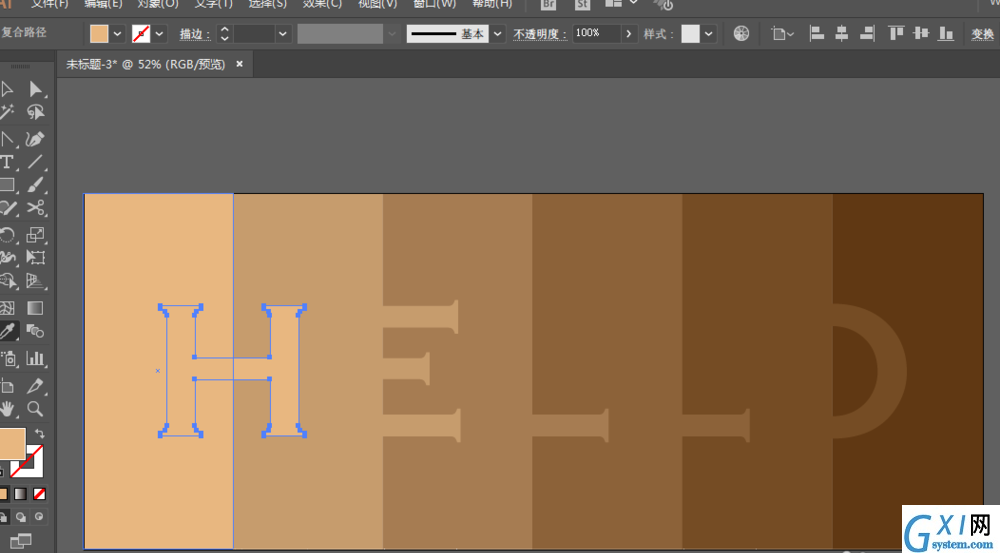Select the Blend tool
Screen dimensions: 1000x553
click(x=35, y=331)
